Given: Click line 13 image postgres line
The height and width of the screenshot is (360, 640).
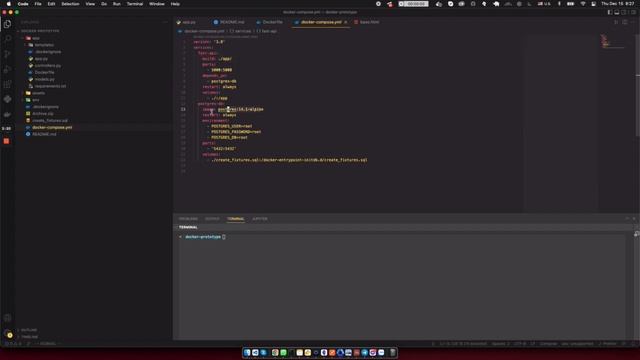Looking at the screenshot, I should pyautogui.click(x=233, y=109).
